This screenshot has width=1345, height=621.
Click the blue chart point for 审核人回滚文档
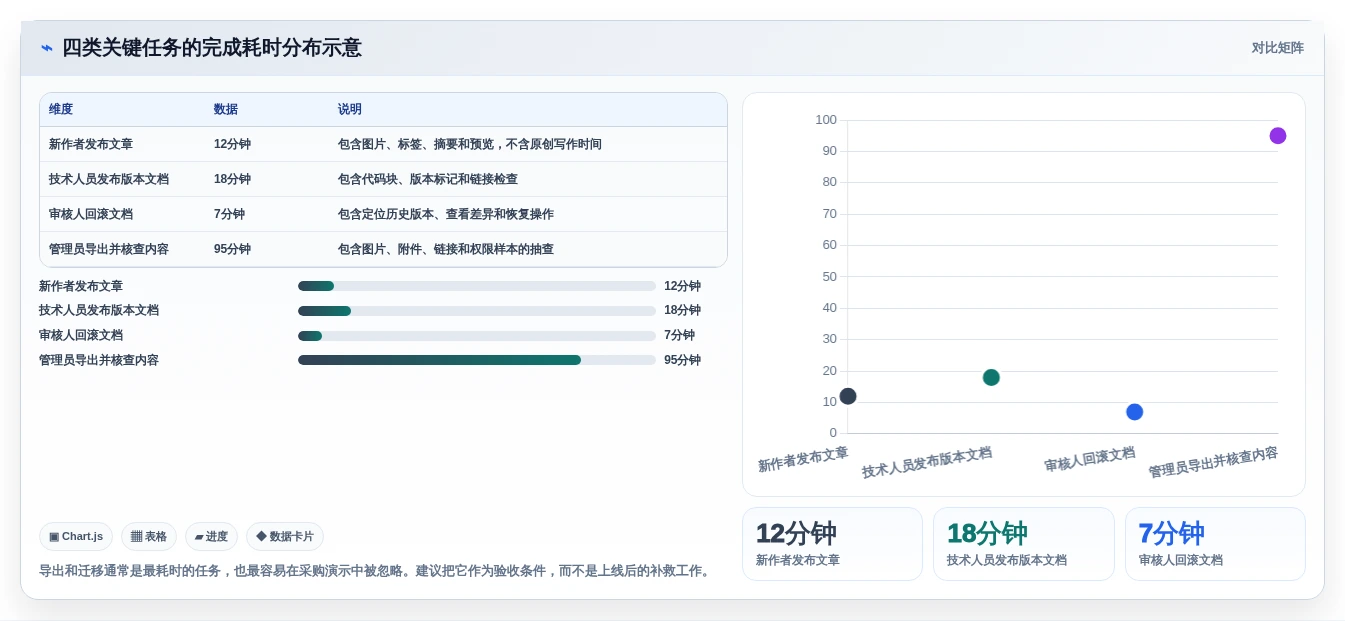coord(1134,412)
